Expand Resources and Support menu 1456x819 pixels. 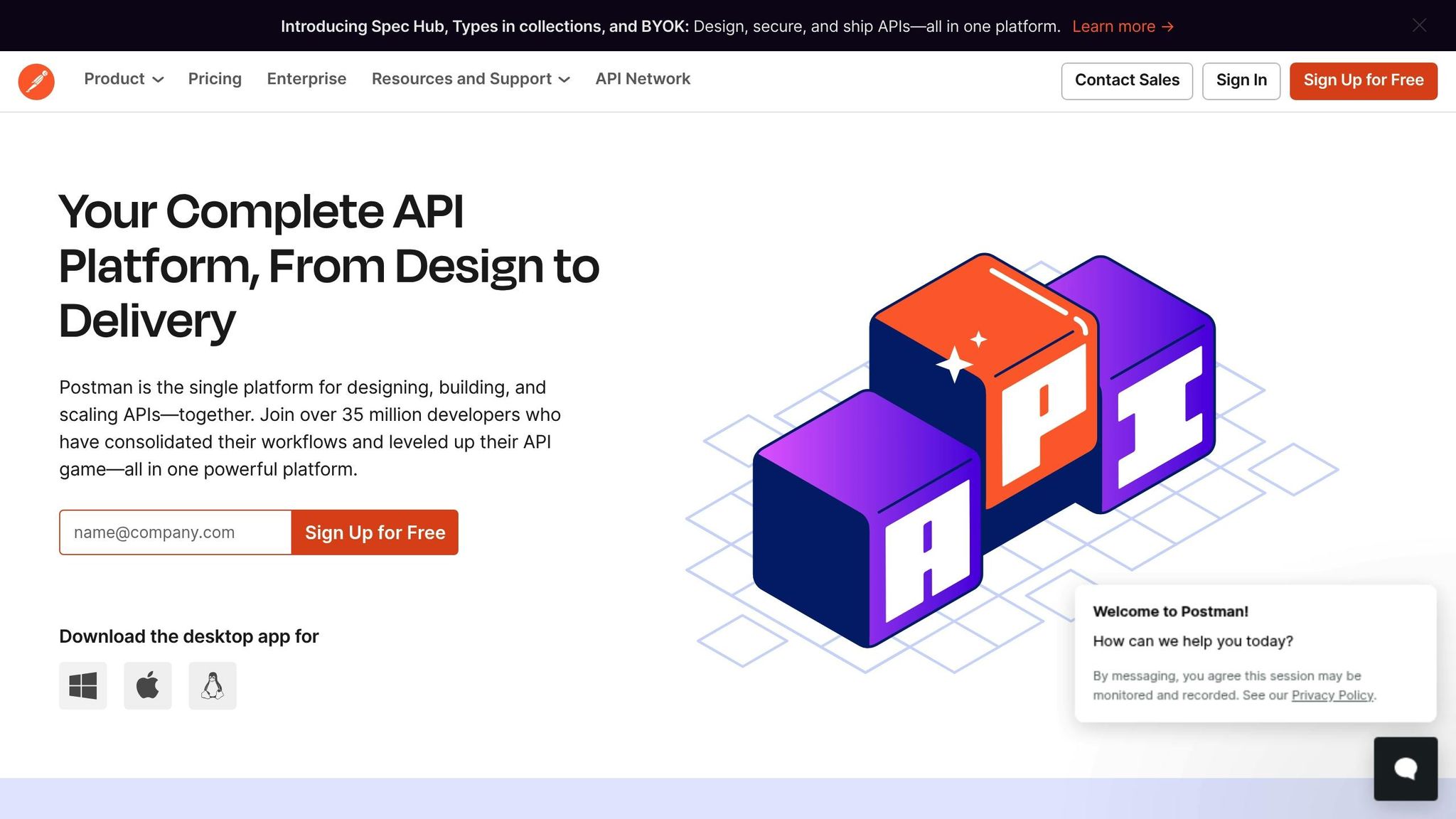pos(471,79)
